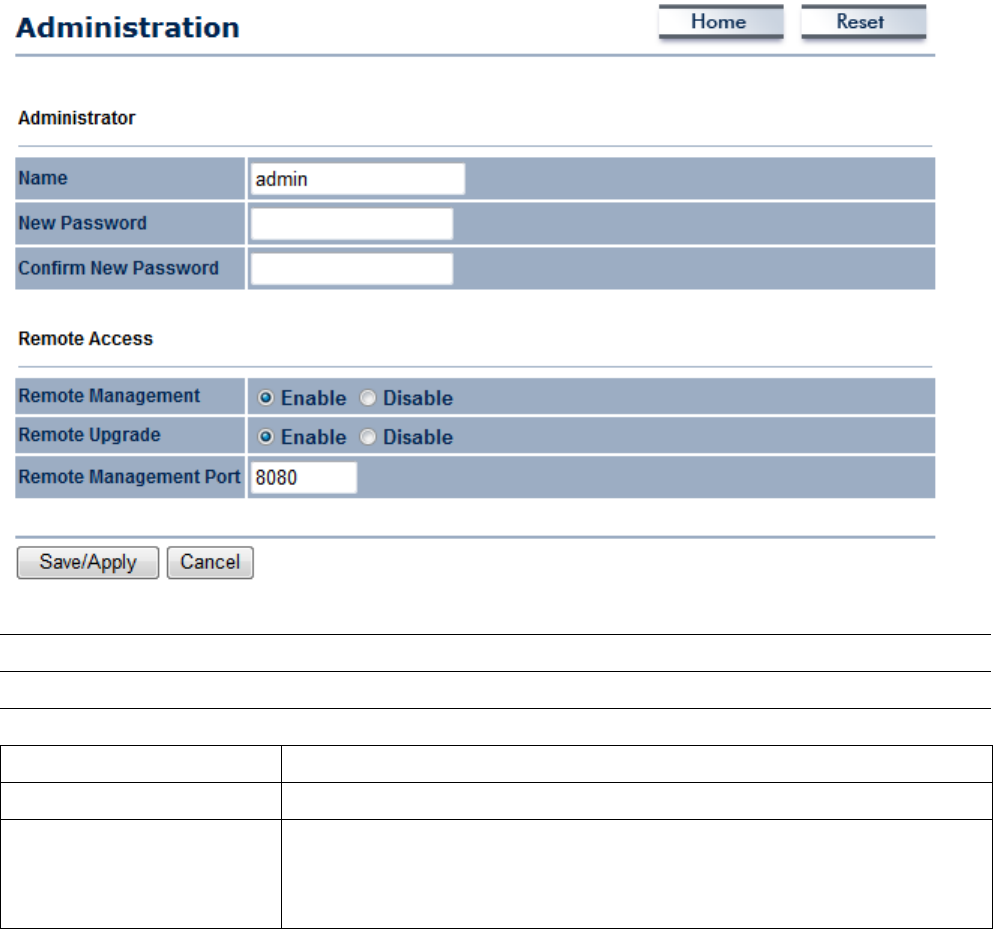This screenshot has width=993, height=929.
Task: Click the Remote Access section label
Action: click(85, 339)
